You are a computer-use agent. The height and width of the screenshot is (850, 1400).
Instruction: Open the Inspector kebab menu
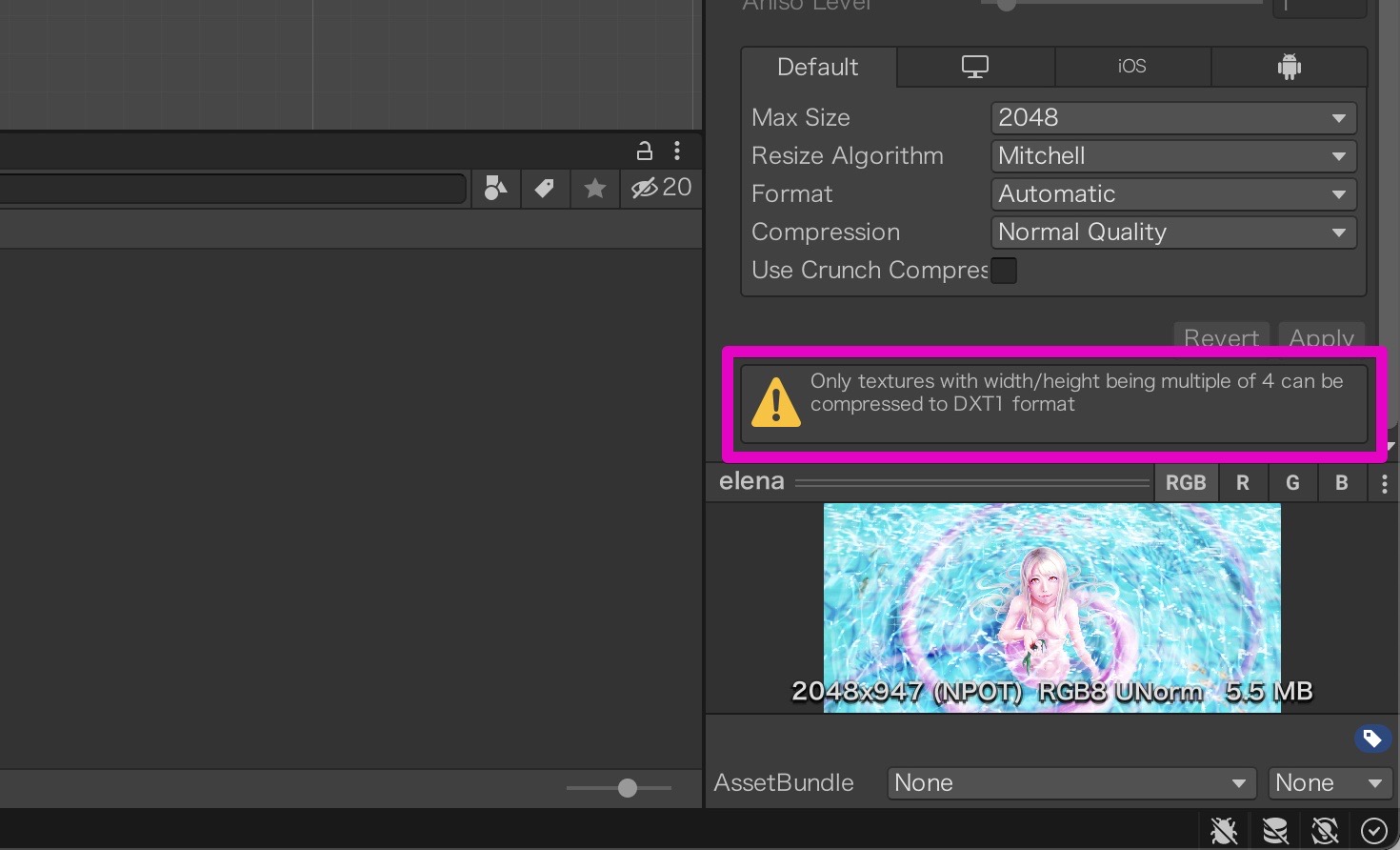[677, 151]
